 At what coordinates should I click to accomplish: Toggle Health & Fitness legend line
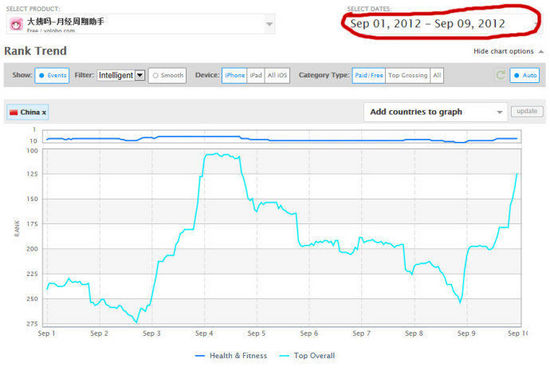click(231, 356)
